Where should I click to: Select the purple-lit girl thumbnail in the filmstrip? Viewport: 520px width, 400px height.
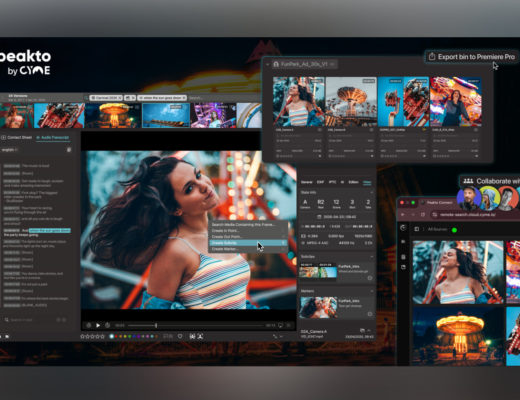tap(213, 115)
